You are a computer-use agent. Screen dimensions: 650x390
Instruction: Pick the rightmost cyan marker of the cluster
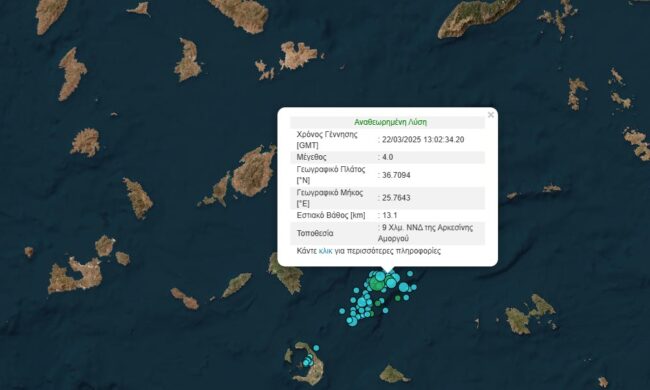[x=414, y=287]
